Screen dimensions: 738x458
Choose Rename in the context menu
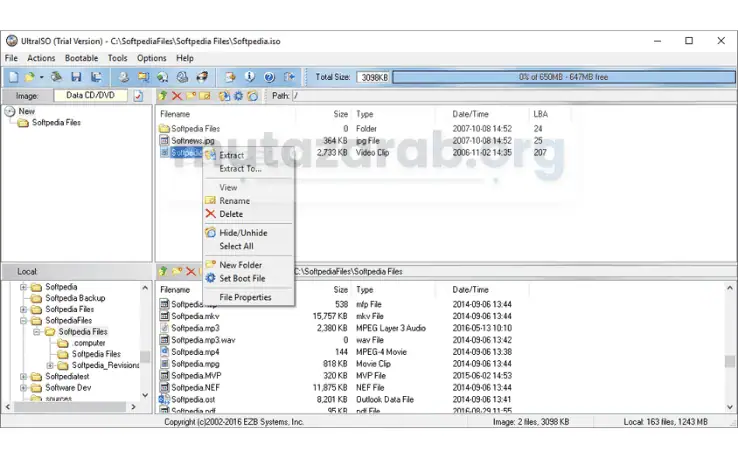(249, 201)
